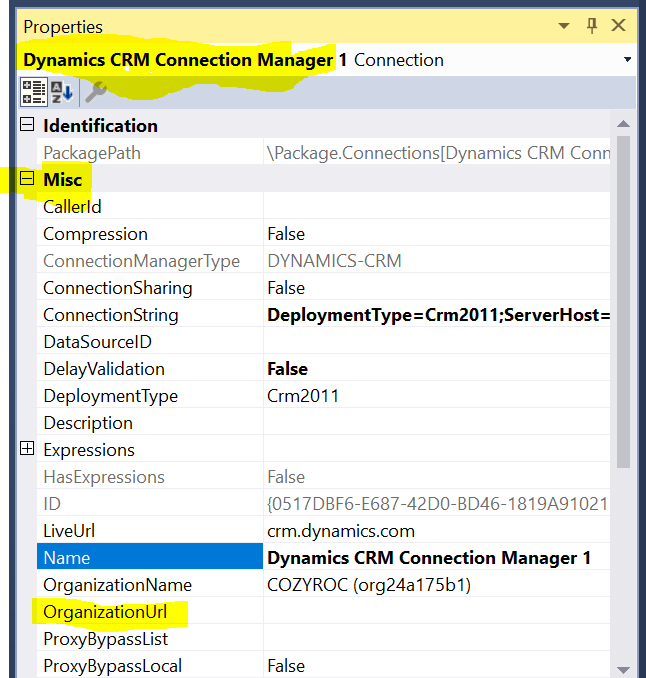Select the DelayValidation property

pos(150,369)
